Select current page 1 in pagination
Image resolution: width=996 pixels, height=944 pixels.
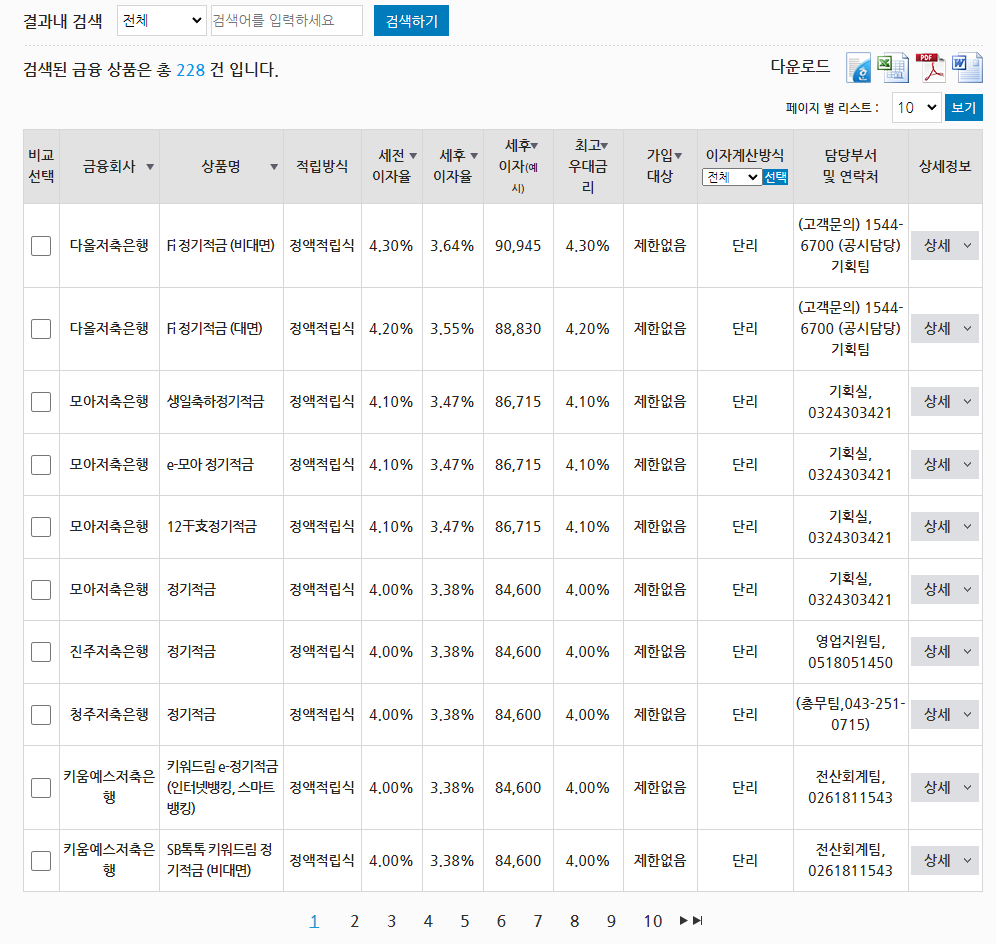coord(314,921)
